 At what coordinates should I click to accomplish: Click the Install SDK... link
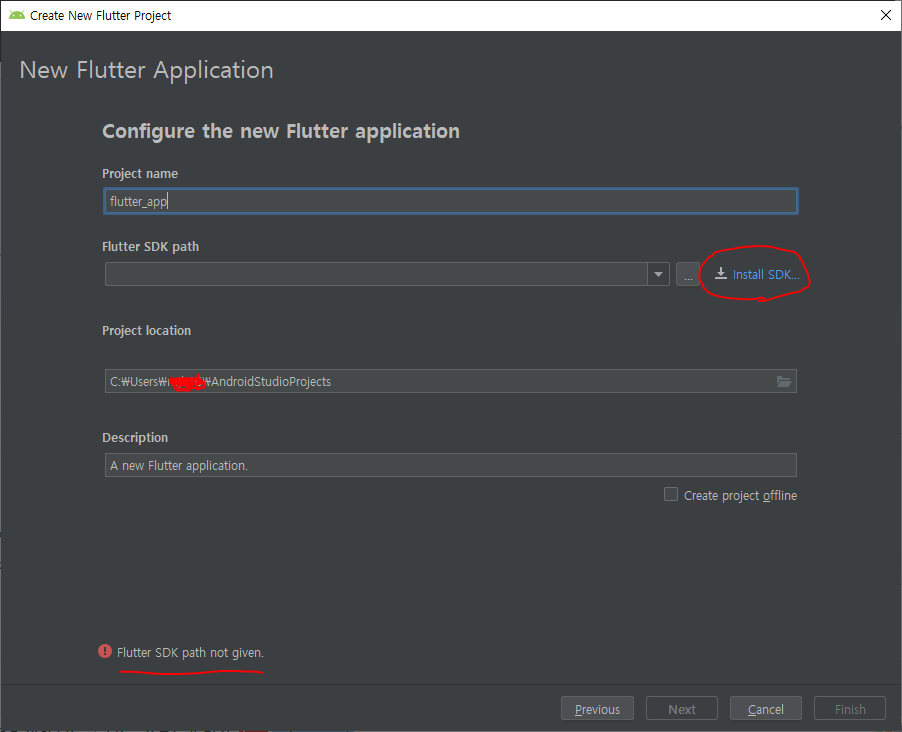[x=766, y=275]
